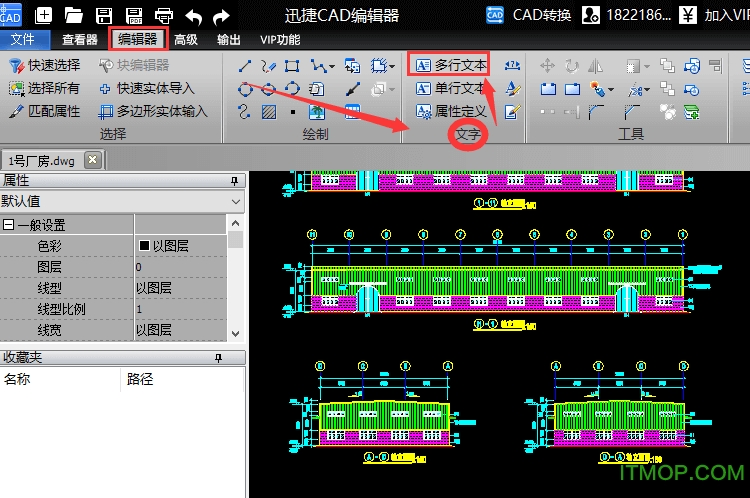
Task: Select the 单行文本 single-line text tool
Action: click(451, 88)
